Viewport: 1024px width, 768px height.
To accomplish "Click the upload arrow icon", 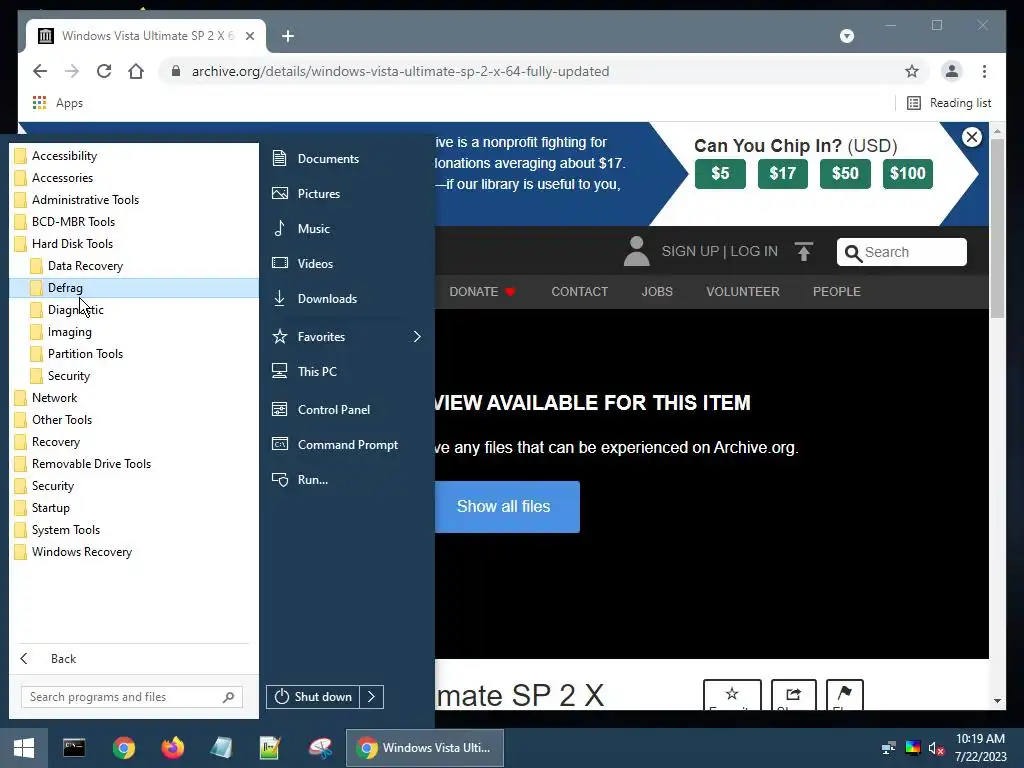I will (x=804, y=251).
